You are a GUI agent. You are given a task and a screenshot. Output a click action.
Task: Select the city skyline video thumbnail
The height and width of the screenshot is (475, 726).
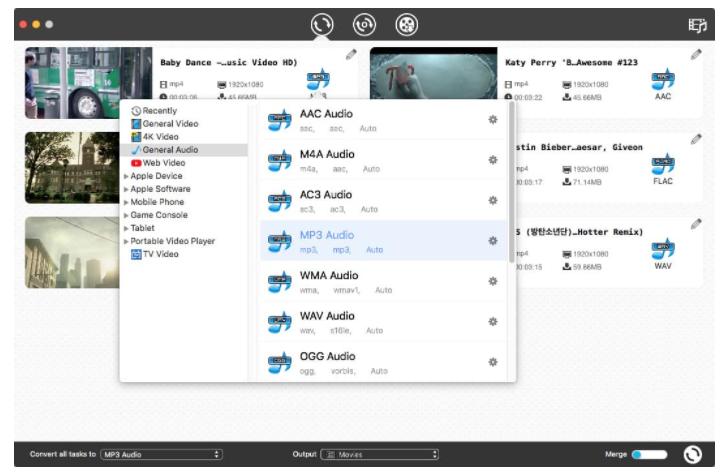[72, 252]
